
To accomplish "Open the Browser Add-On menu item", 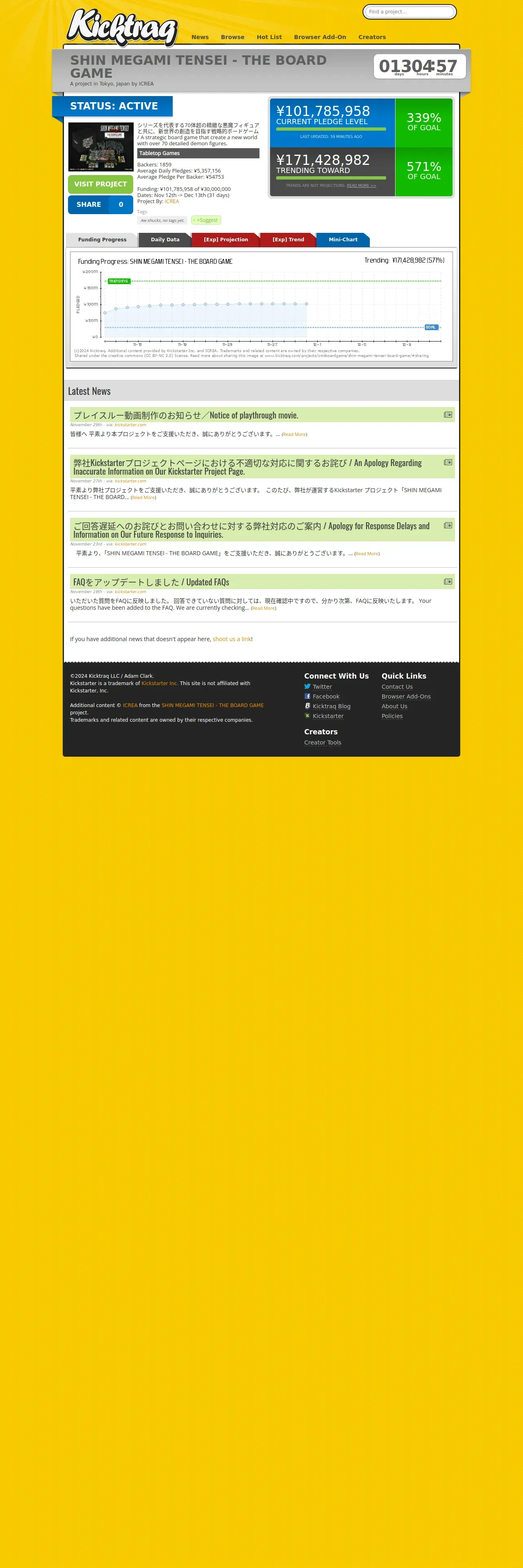I will 320,37.
